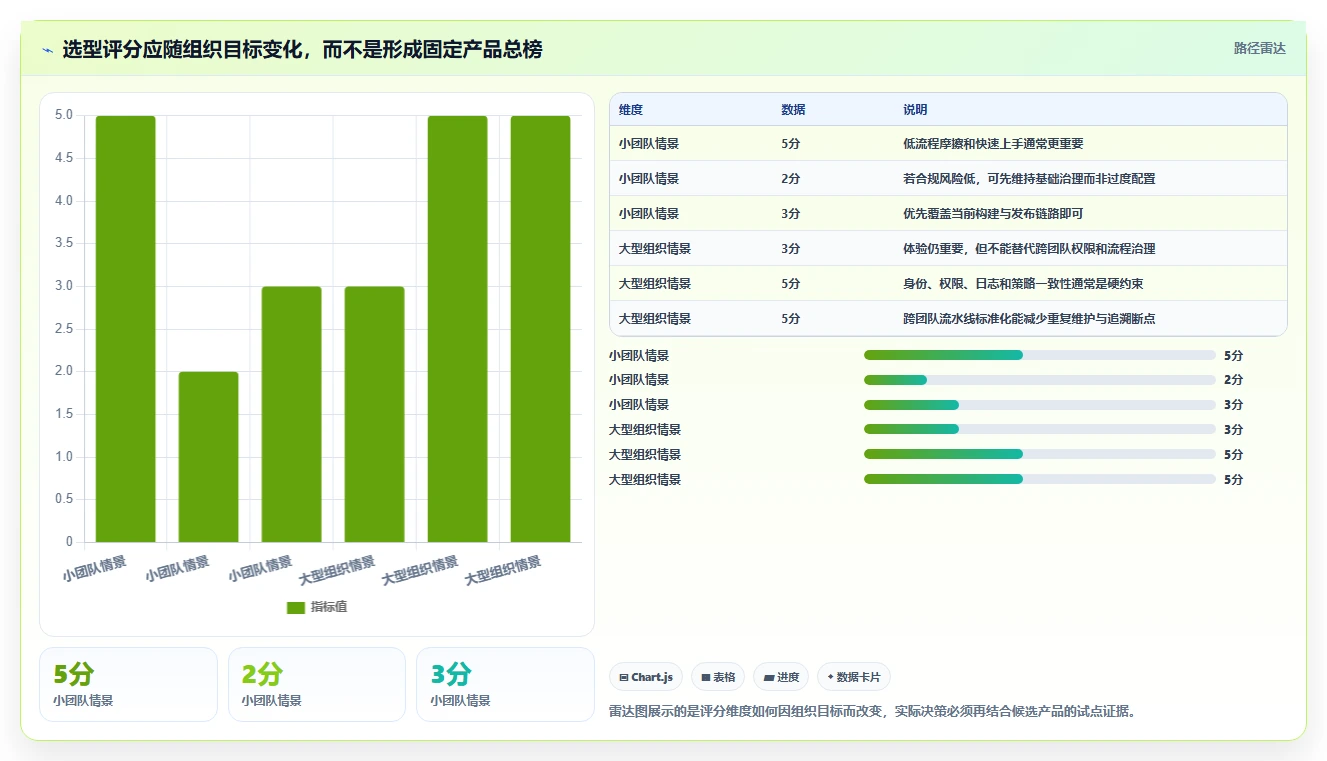Click the 0.5 y-axis label
The width and height of the screenshot is (1327, 761).
pyautogui.click(x=63, y=499)
